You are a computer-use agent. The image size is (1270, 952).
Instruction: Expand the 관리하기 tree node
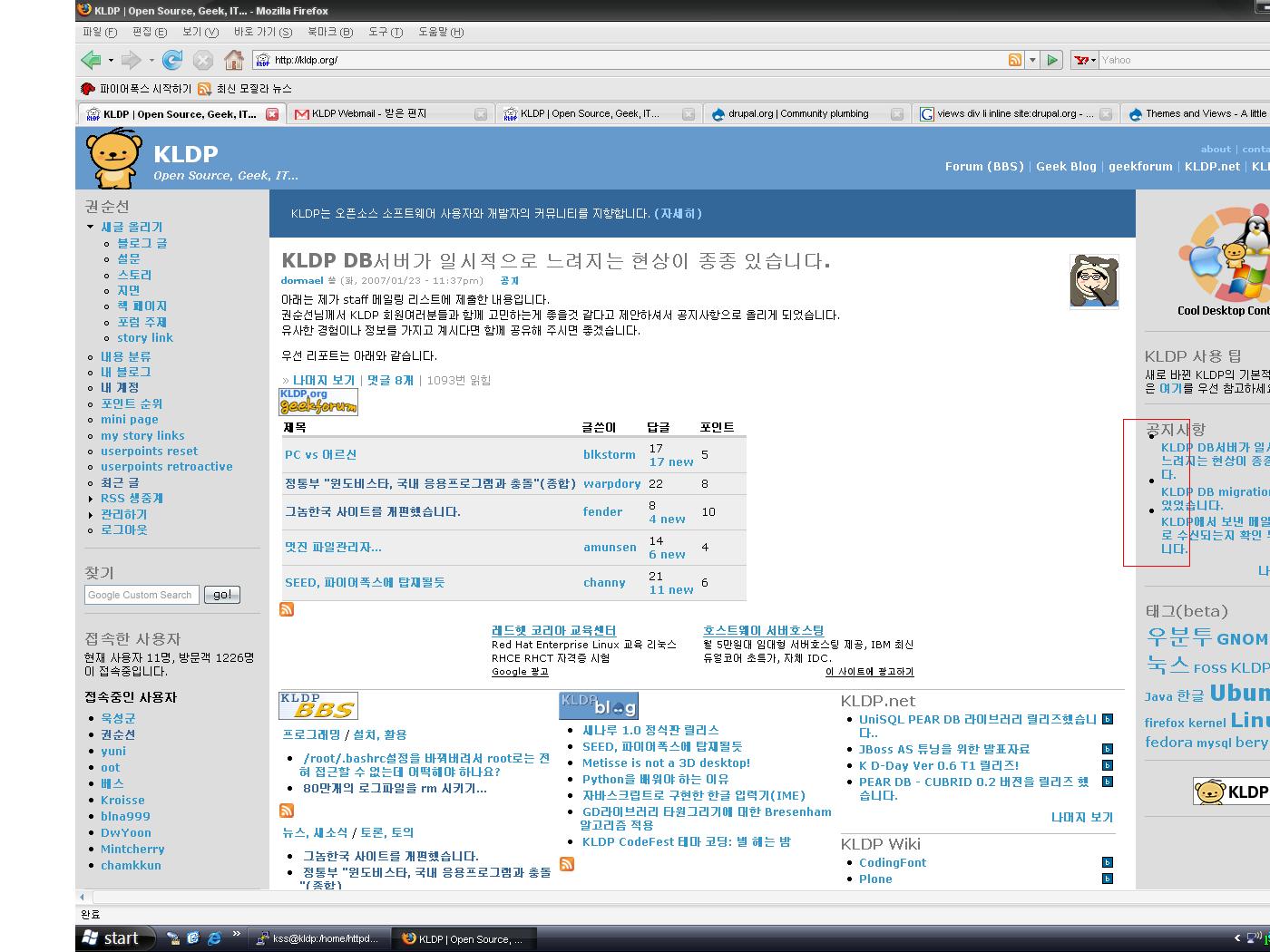pyautogui.click(x=91, y=515)
